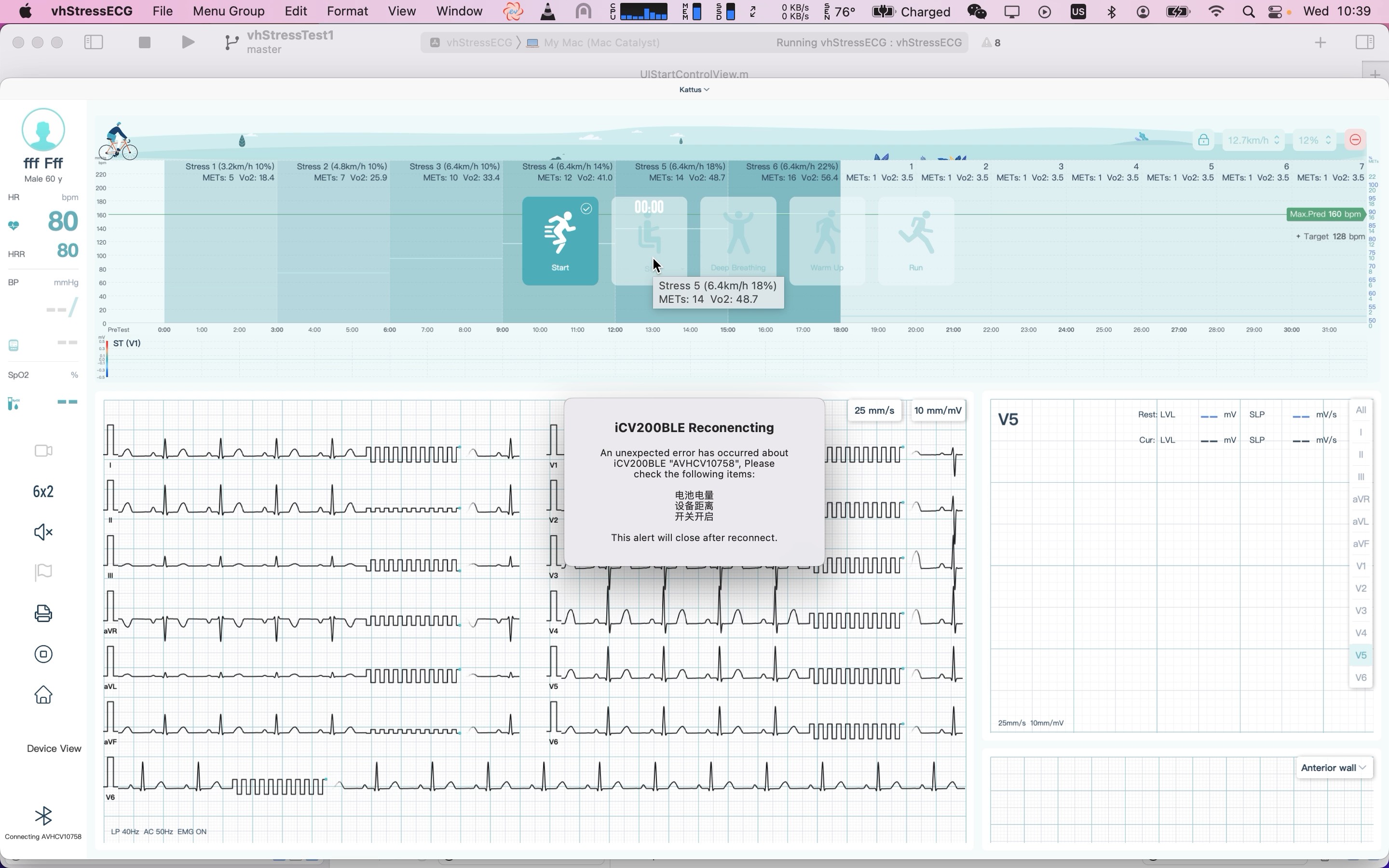This screenshot has width=1389, height=868.
Task: Open Spotlight search in menu bar
Action: [x=1248, y=12]
